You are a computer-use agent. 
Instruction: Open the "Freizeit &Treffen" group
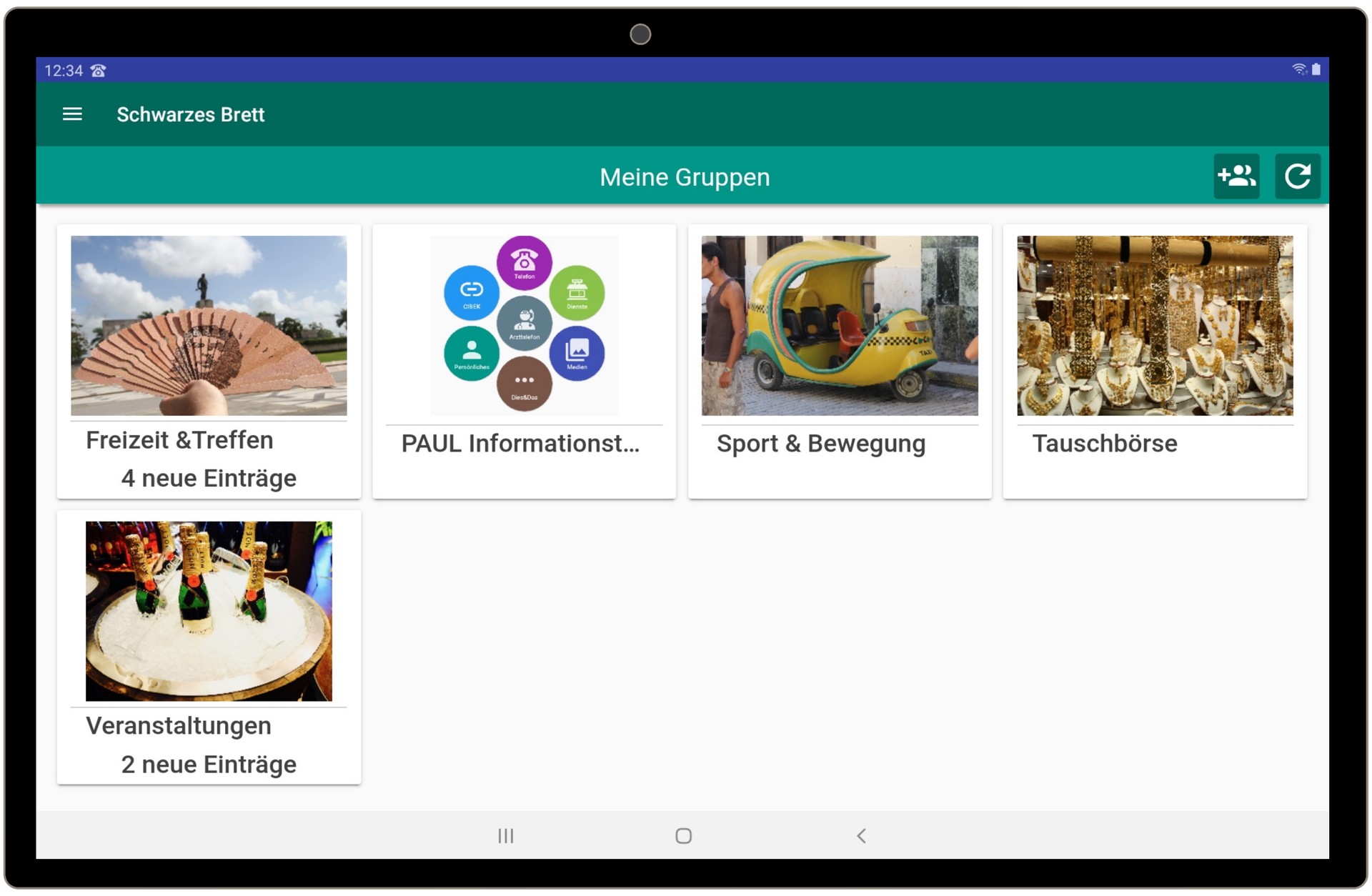[179, 439]
